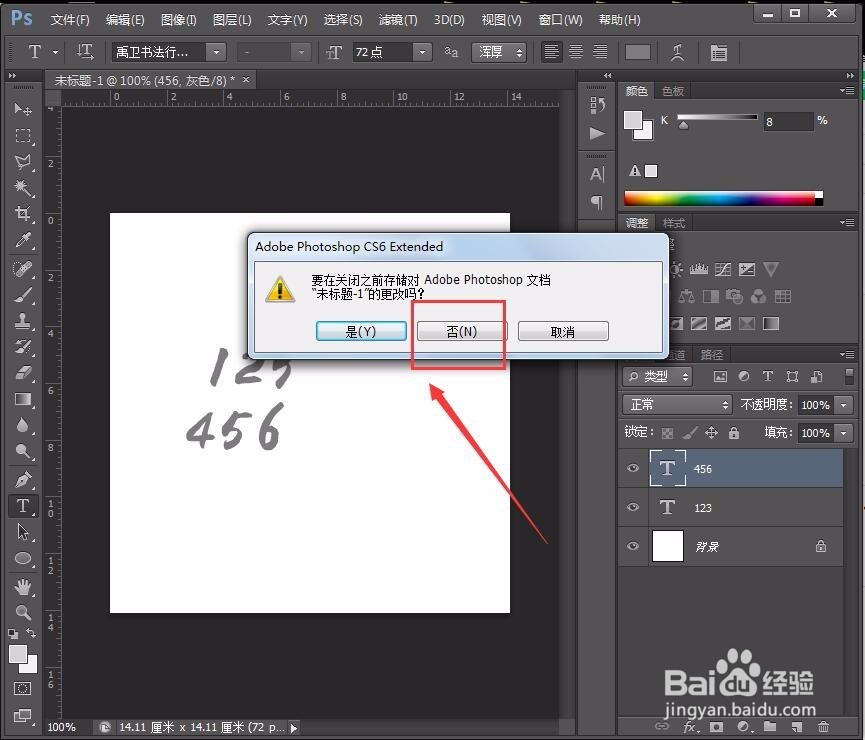Toggle text orientation icon

[x=84, y=52]
